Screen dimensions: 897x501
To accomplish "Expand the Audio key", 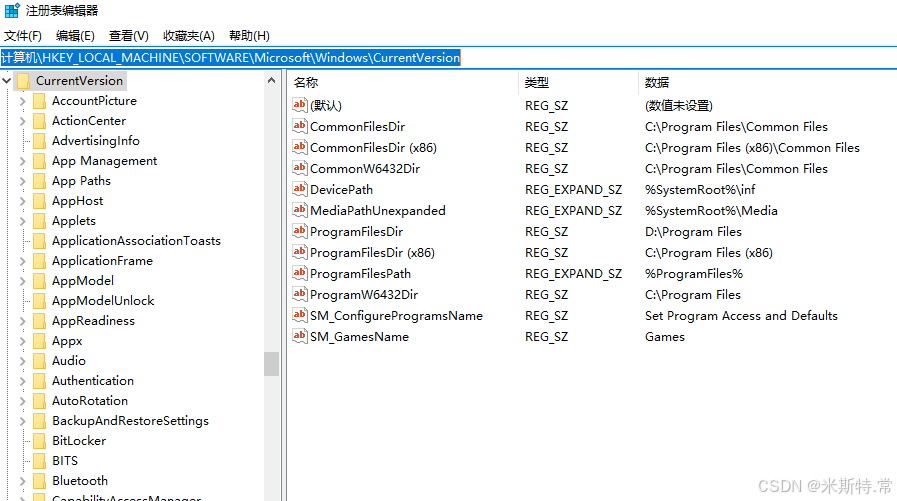I will (23, 361).
